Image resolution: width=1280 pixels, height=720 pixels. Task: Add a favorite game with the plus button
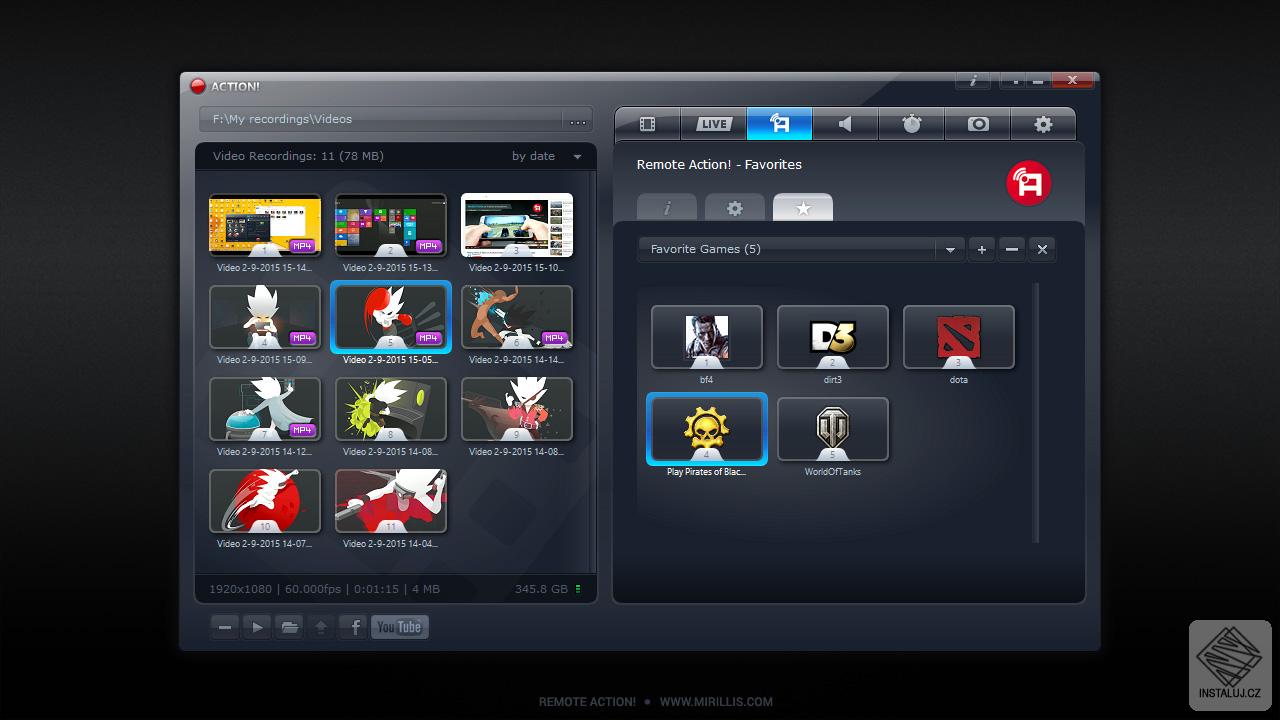pos(982,249)
